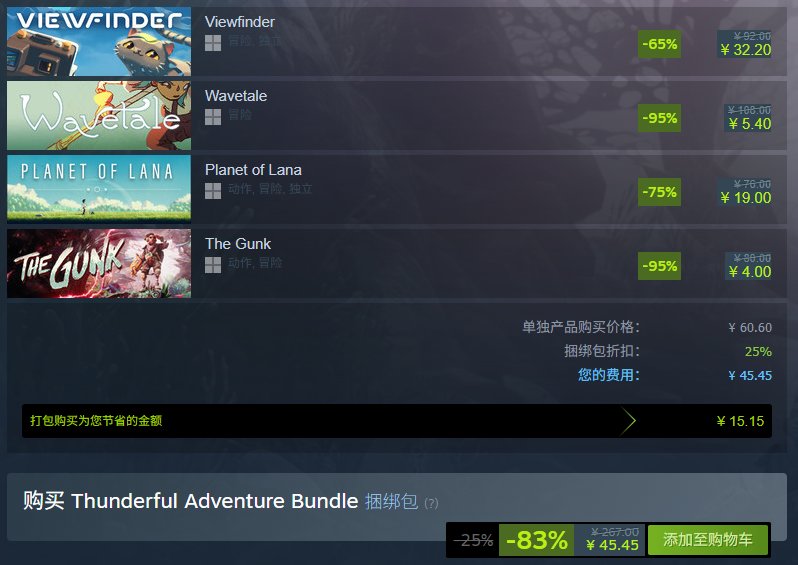
Task: Click the -83% bundle discount badge
Action: (536, 540)
